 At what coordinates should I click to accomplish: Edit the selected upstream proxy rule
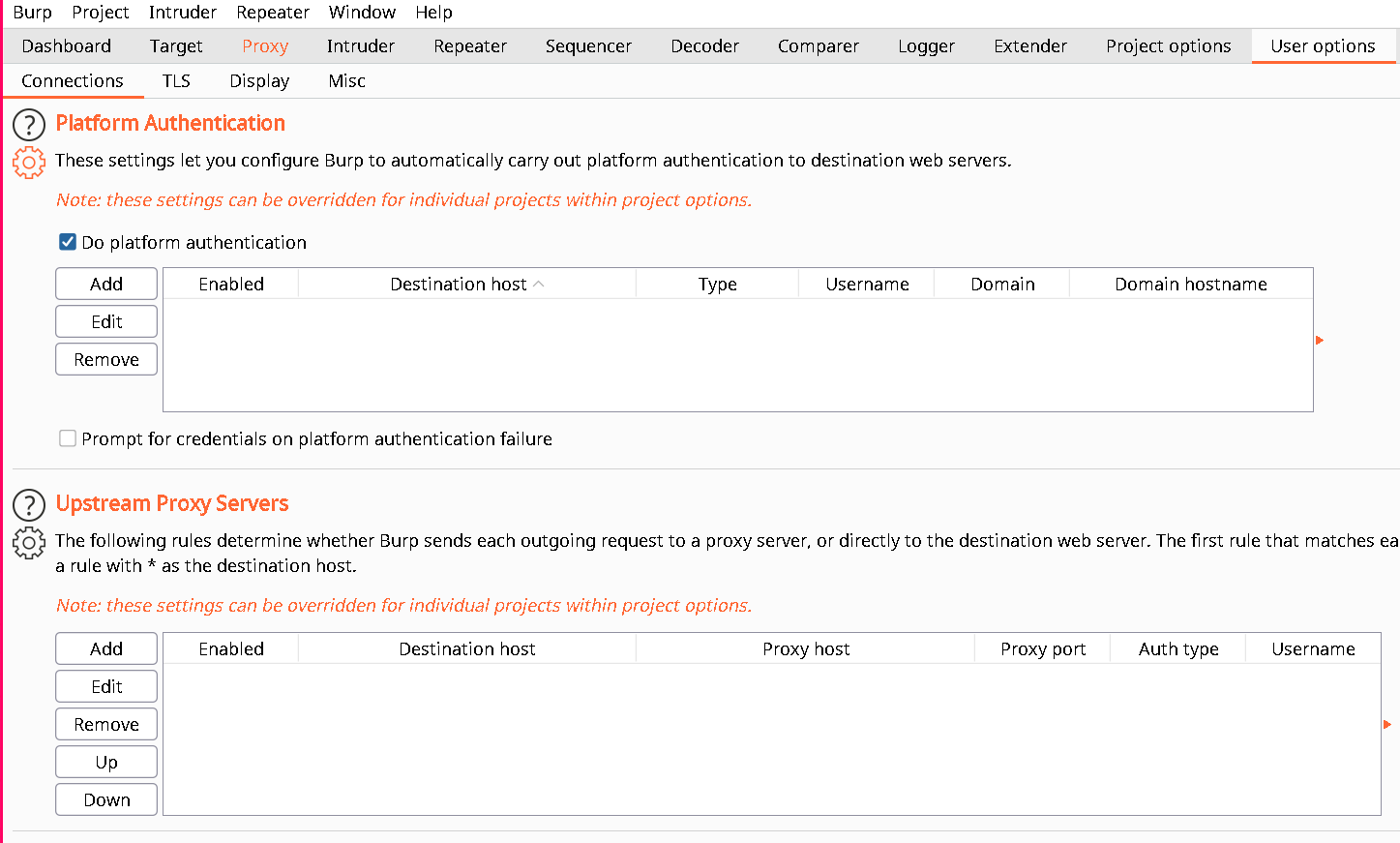(x=106, y=686)
